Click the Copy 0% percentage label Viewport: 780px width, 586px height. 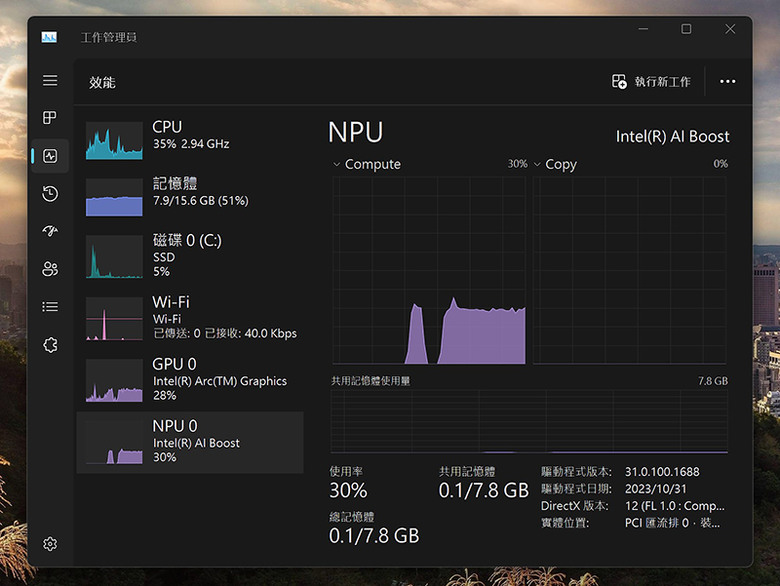tap(721, 164)
